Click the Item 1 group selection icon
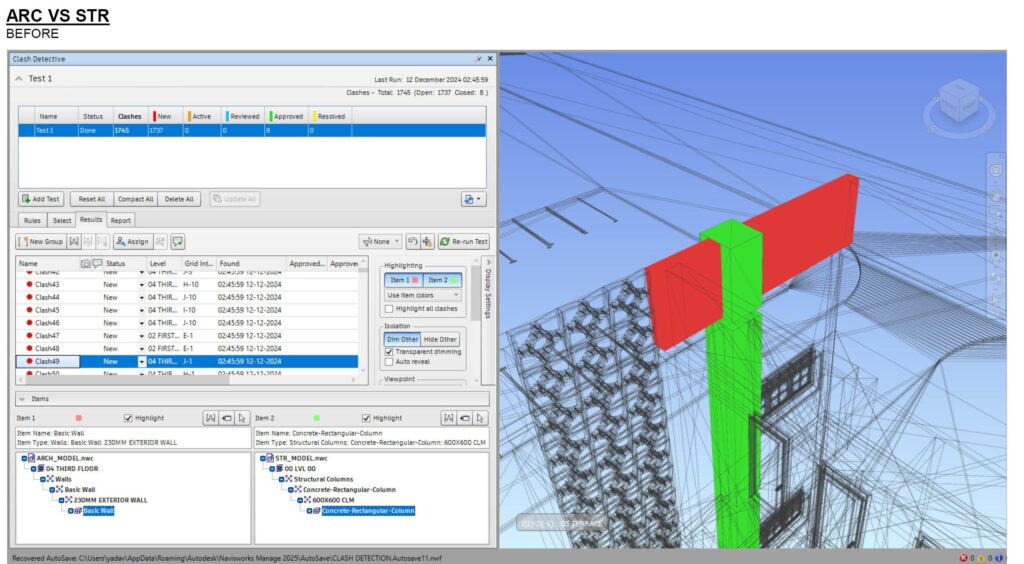Image resolution: width=1024 pixels, height=564 pixels. coord(210,418)
